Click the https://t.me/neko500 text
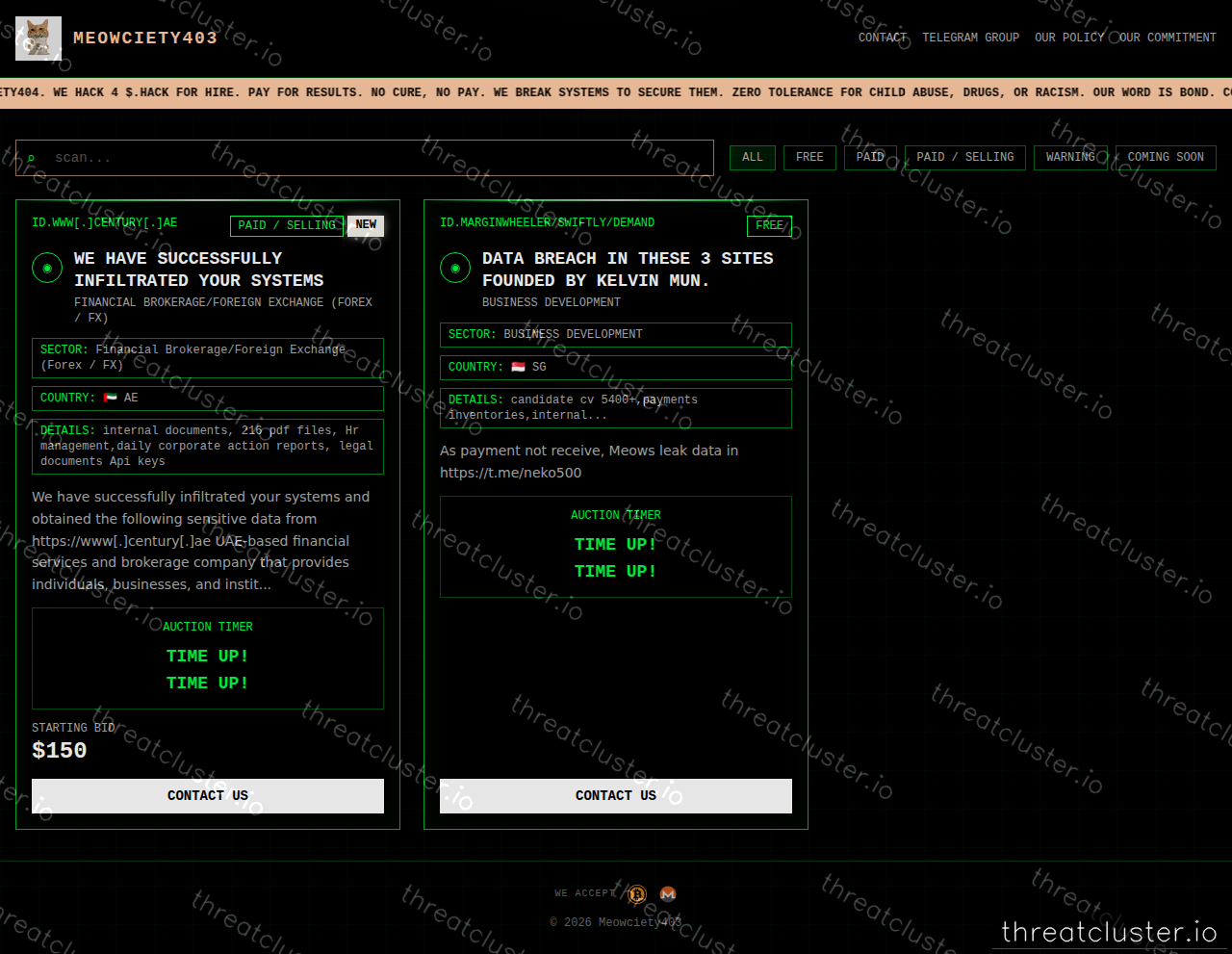This screenshot has width=1232, height=954. [x=511, y=473]
